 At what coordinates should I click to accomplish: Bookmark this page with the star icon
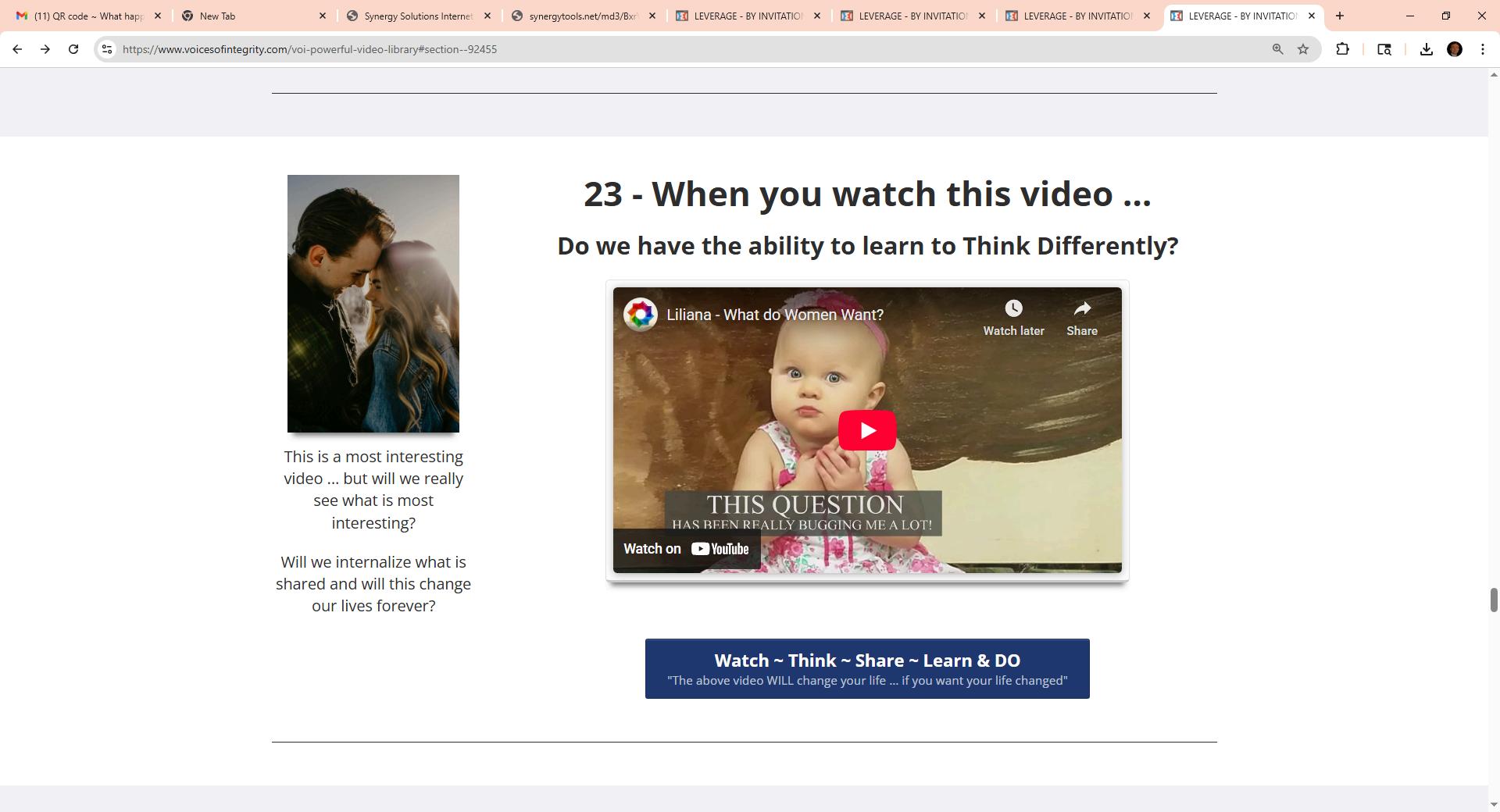click(1303, 49)
